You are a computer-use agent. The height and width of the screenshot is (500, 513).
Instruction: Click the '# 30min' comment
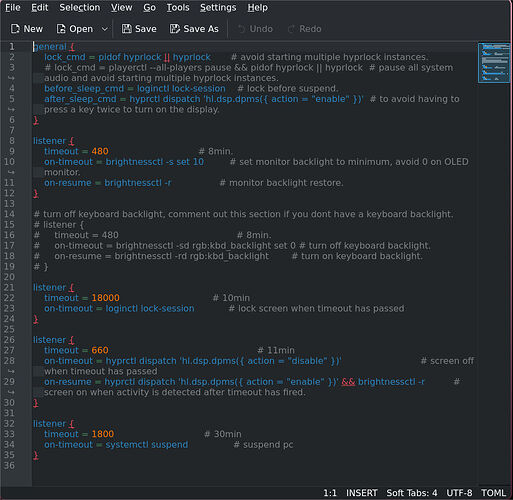click(223, 434)
